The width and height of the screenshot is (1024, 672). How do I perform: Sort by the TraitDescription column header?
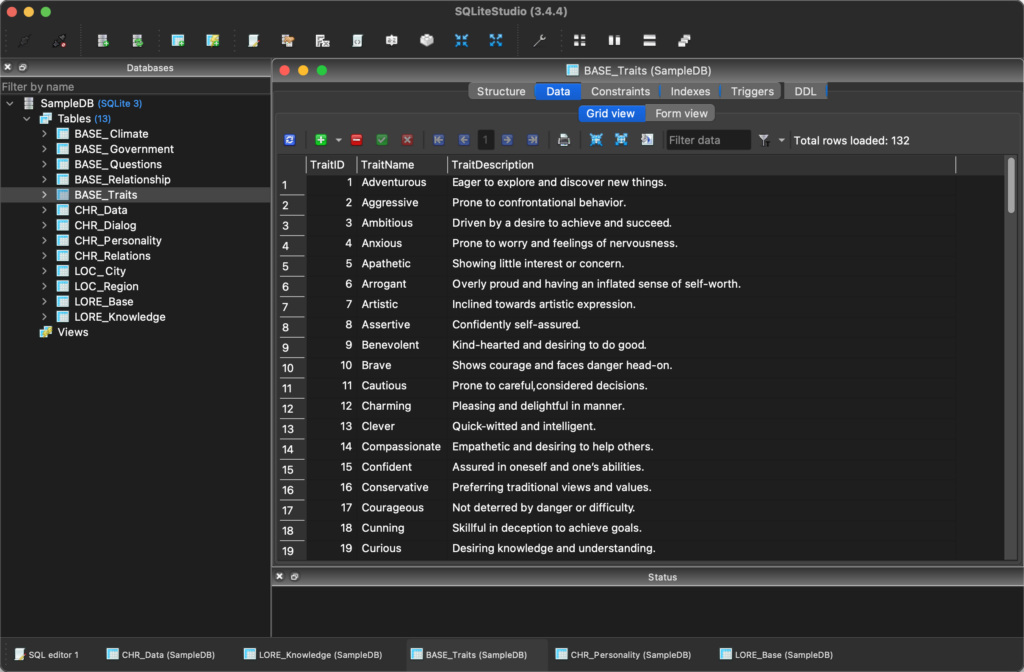click(701, 165)
